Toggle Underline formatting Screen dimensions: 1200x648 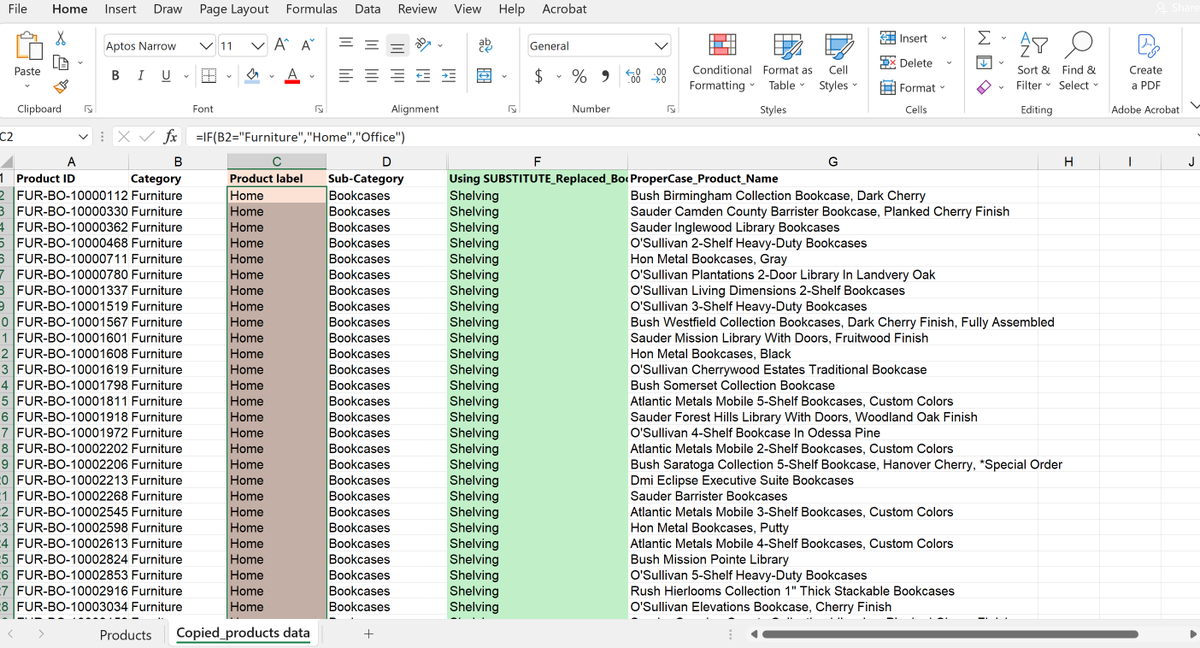point(164,76)
